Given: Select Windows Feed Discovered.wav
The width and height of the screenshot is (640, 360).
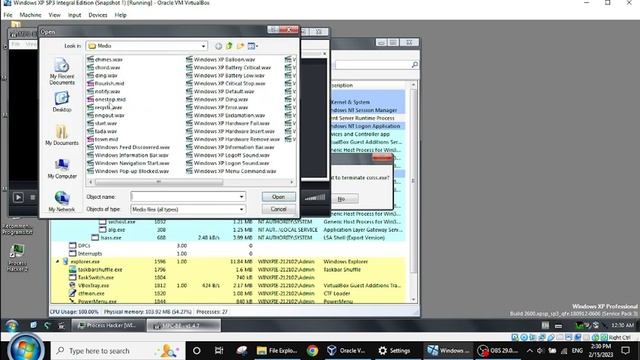Looking at the screenshot, I should (x=129, y=147).
